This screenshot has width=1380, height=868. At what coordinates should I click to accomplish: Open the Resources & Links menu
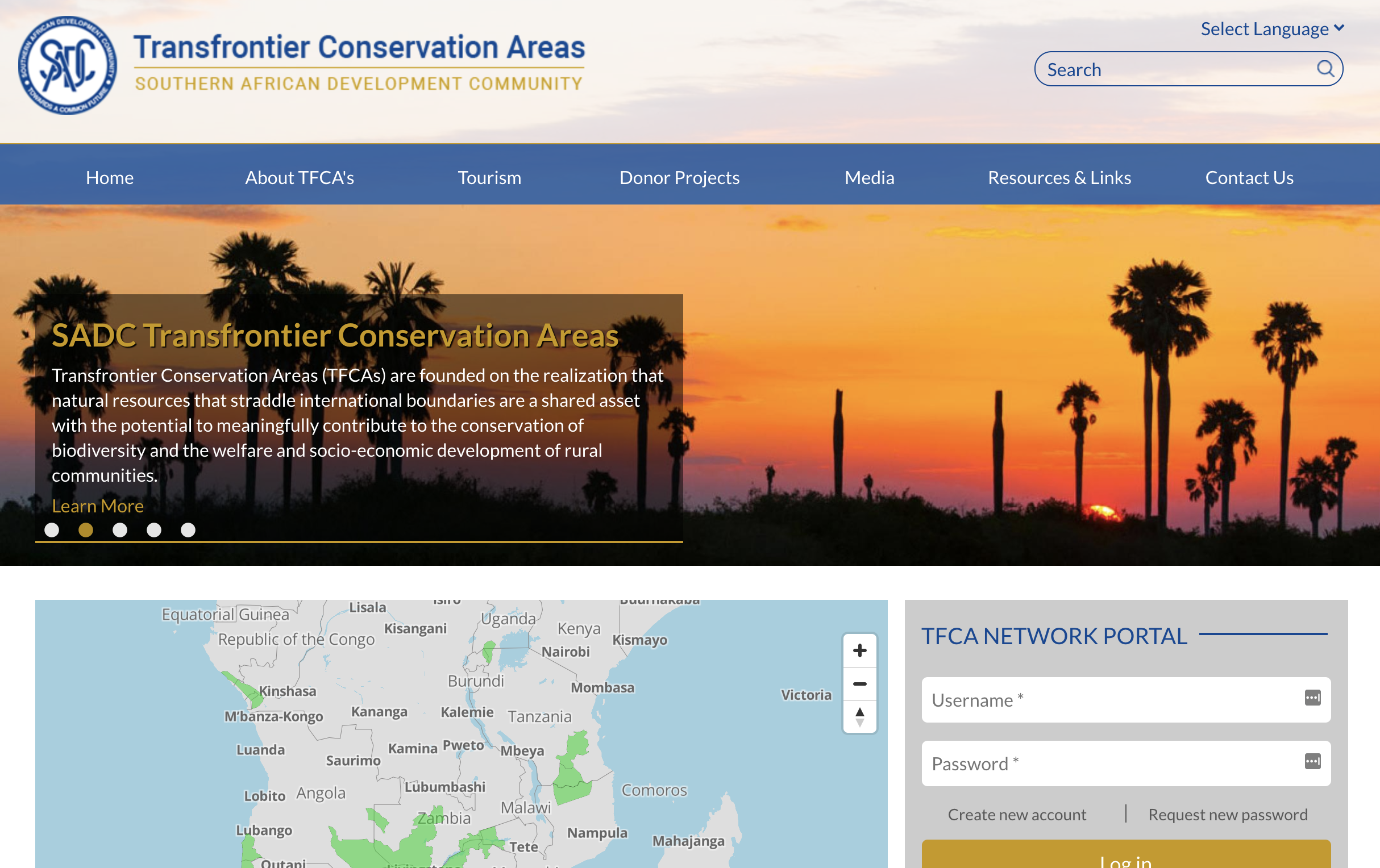pyautogui.click(x=1059, y=178)
